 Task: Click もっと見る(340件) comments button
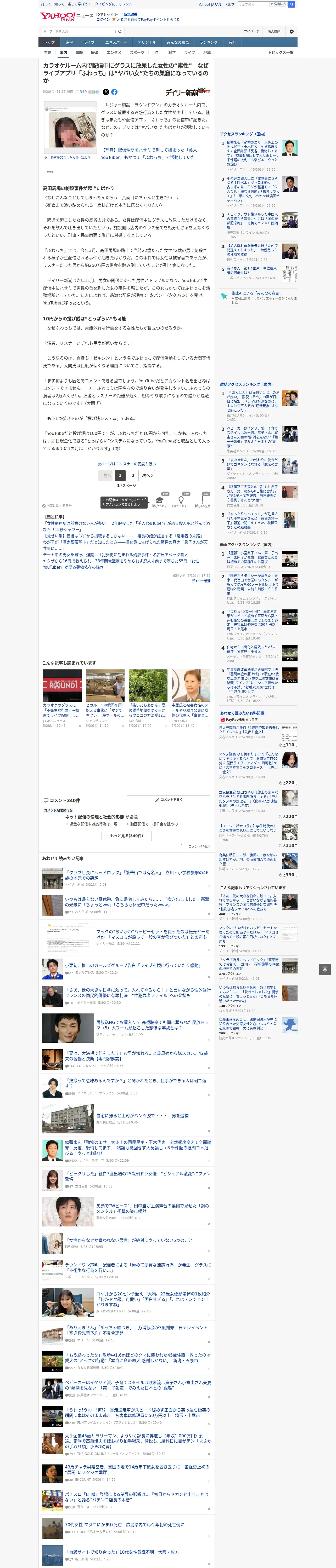tap(127, 836)
